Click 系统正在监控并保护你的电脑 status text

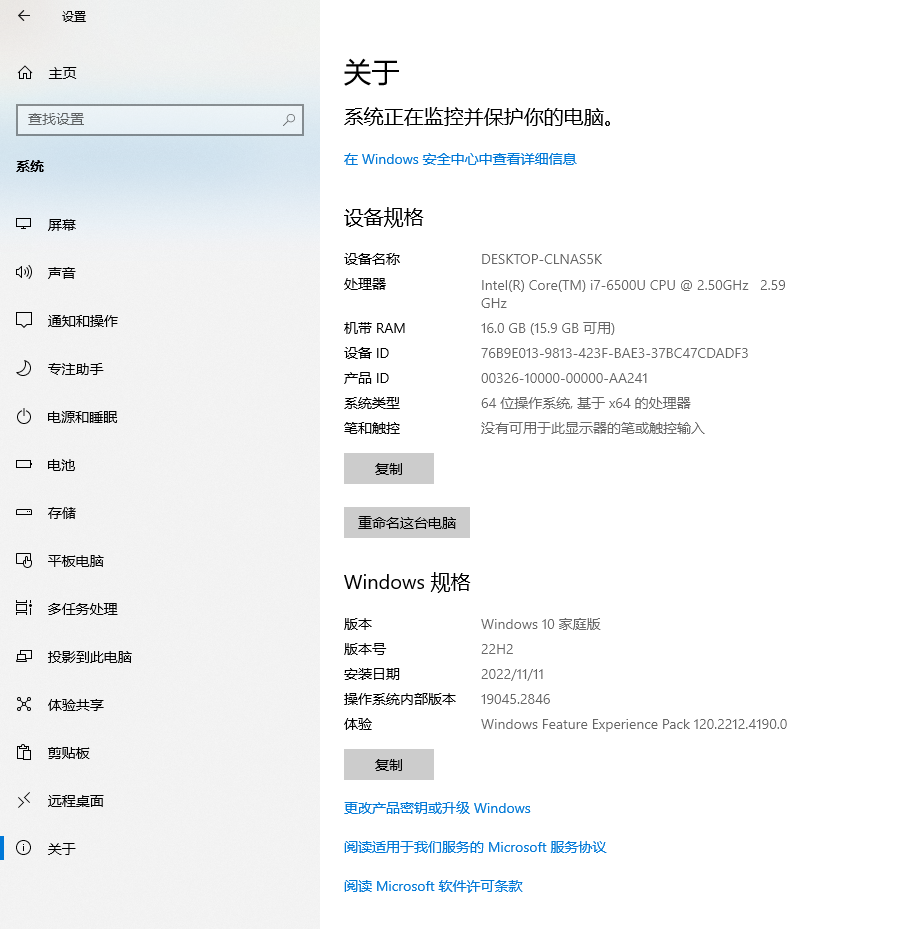pyautogui.click(x=479, y=117)
